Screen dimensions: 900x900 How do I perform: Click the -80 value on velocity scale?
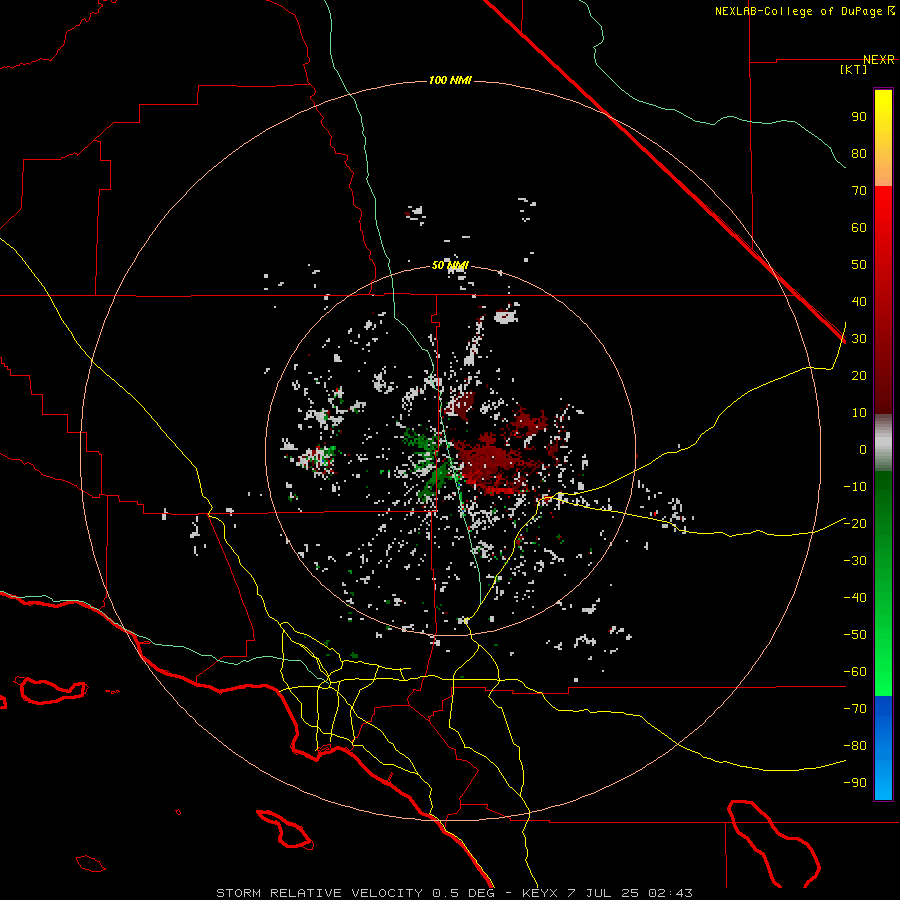[855, 746]
